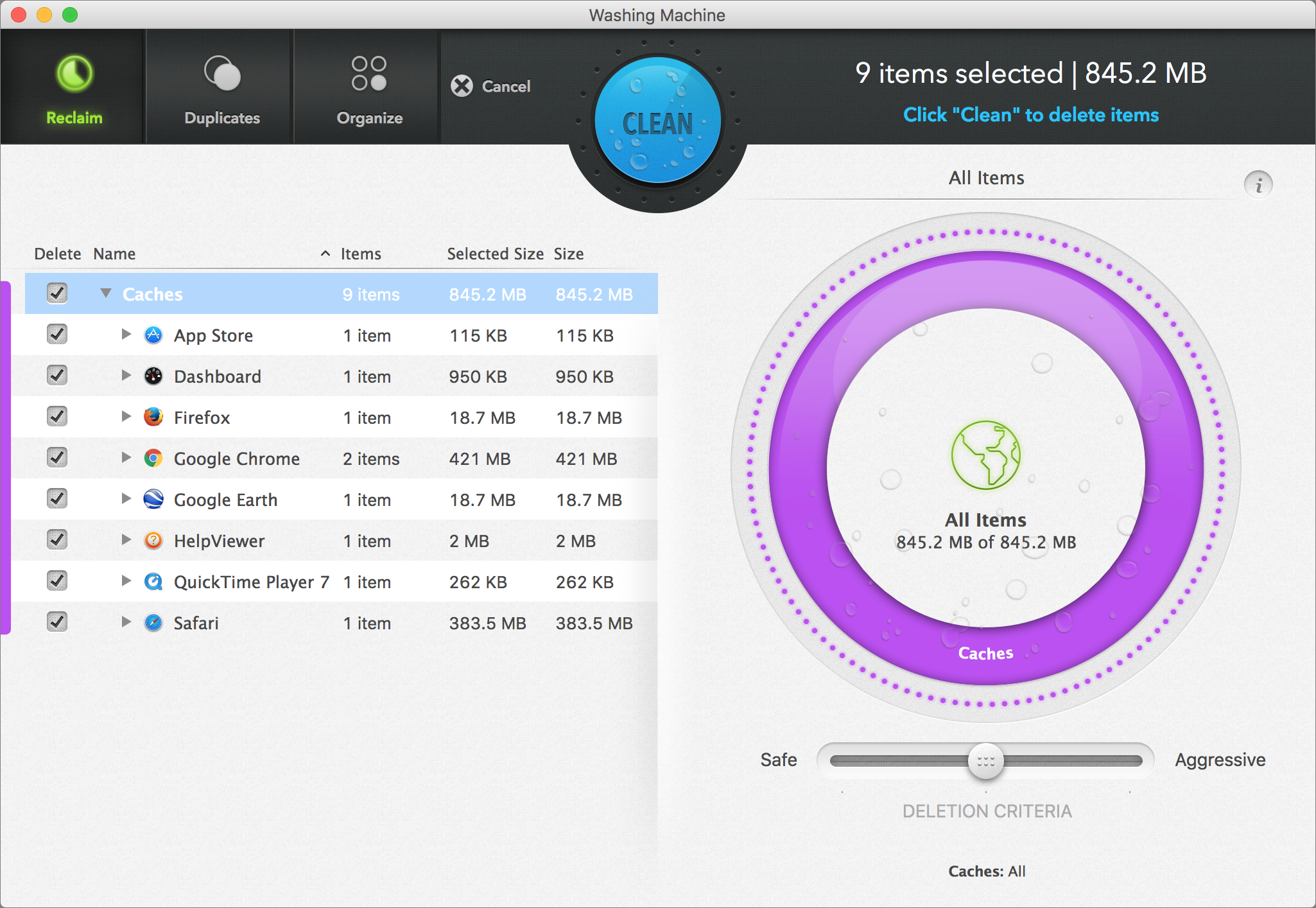
Task: Uncheck the Firefox delete checkbox
Action: pos(57,417)
